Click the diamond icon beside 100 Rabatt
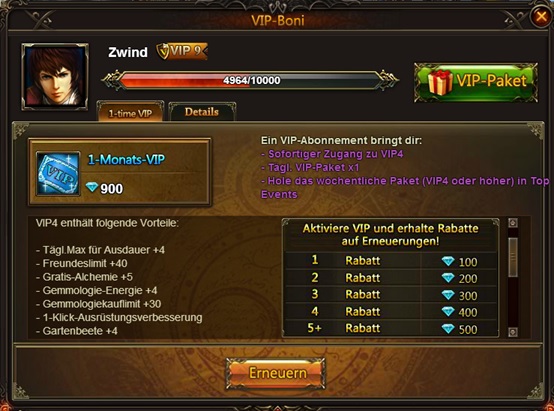This screenshot has height=411, width=554. [448, 261]
